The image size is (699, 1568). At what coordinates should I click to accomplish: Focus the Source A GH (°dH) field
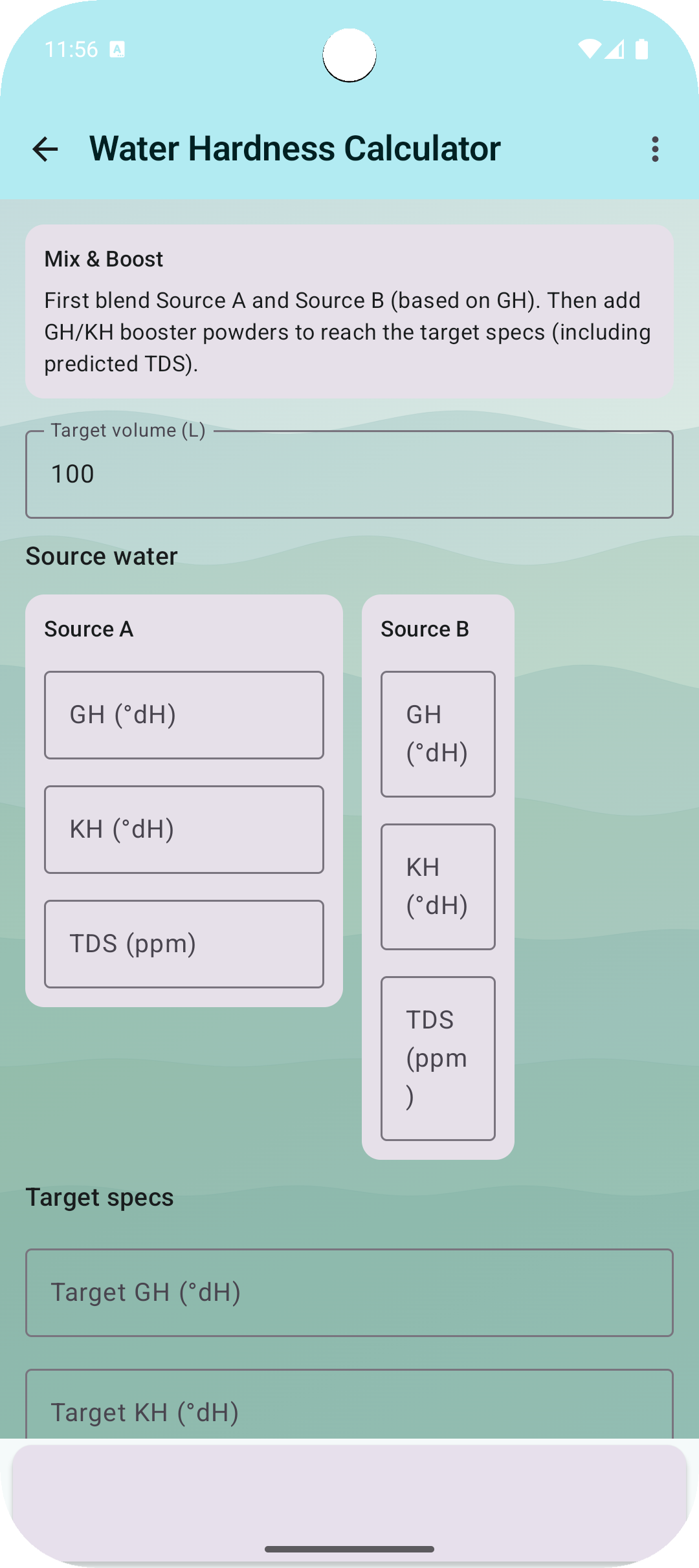(x=184, y=715)
